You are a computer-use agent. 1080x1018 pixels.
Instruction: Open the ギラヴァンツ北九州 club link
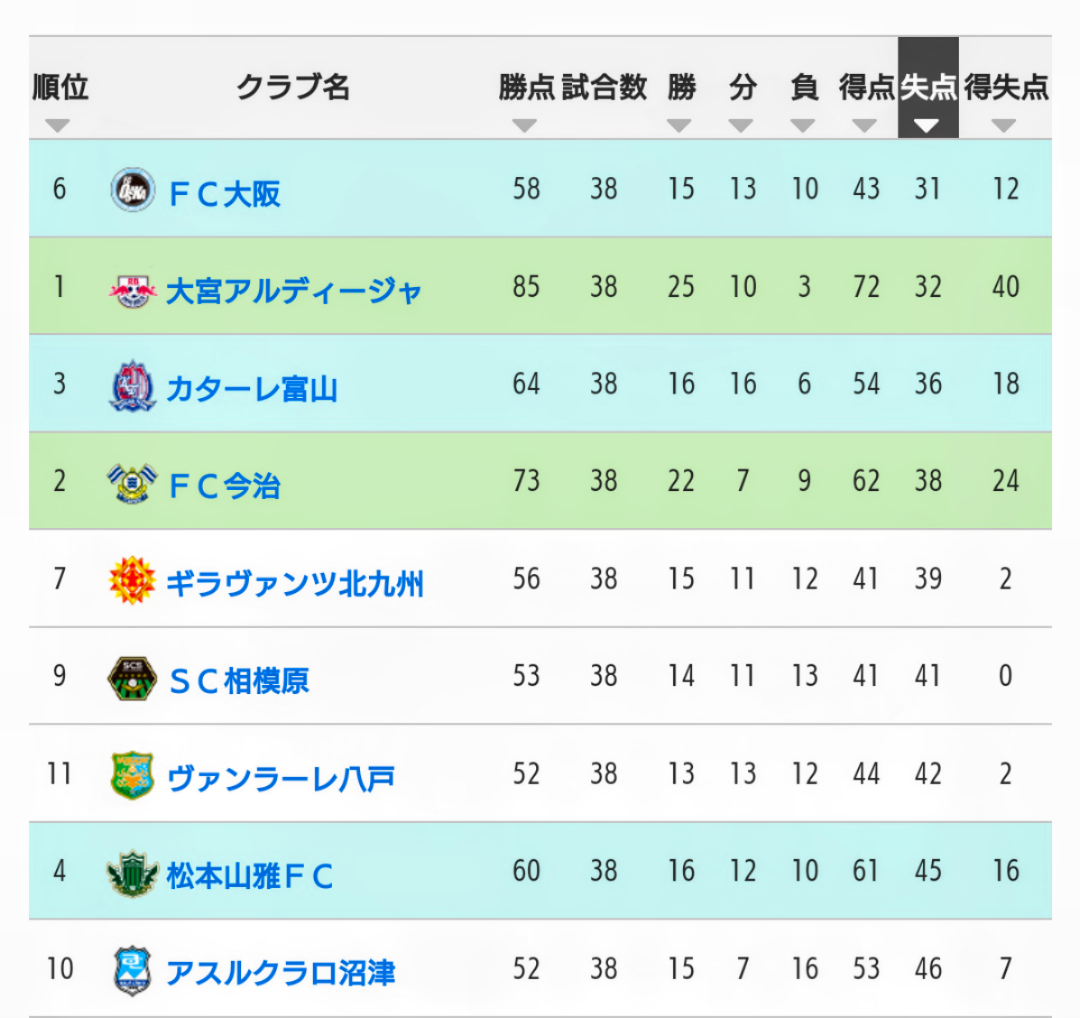(x=295, y=583)
